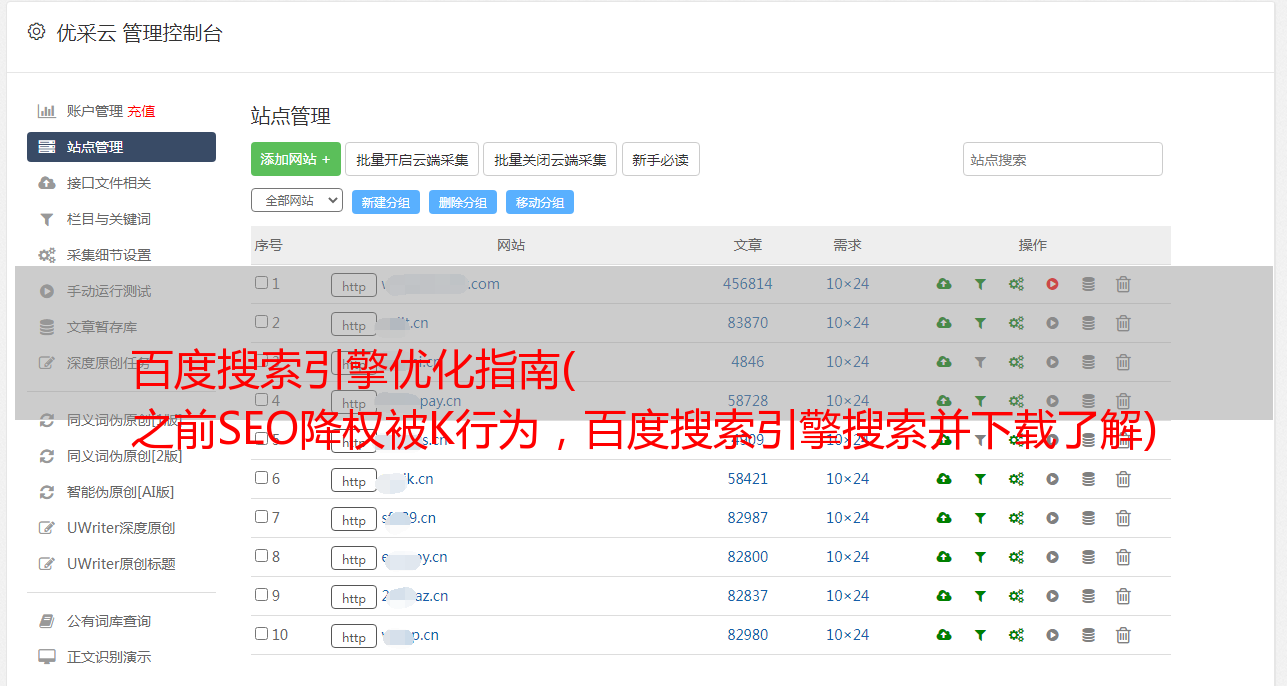Screen dimensions: 1287x686
Task: Click the gears icon in row 2
Action: point(1016,323)
